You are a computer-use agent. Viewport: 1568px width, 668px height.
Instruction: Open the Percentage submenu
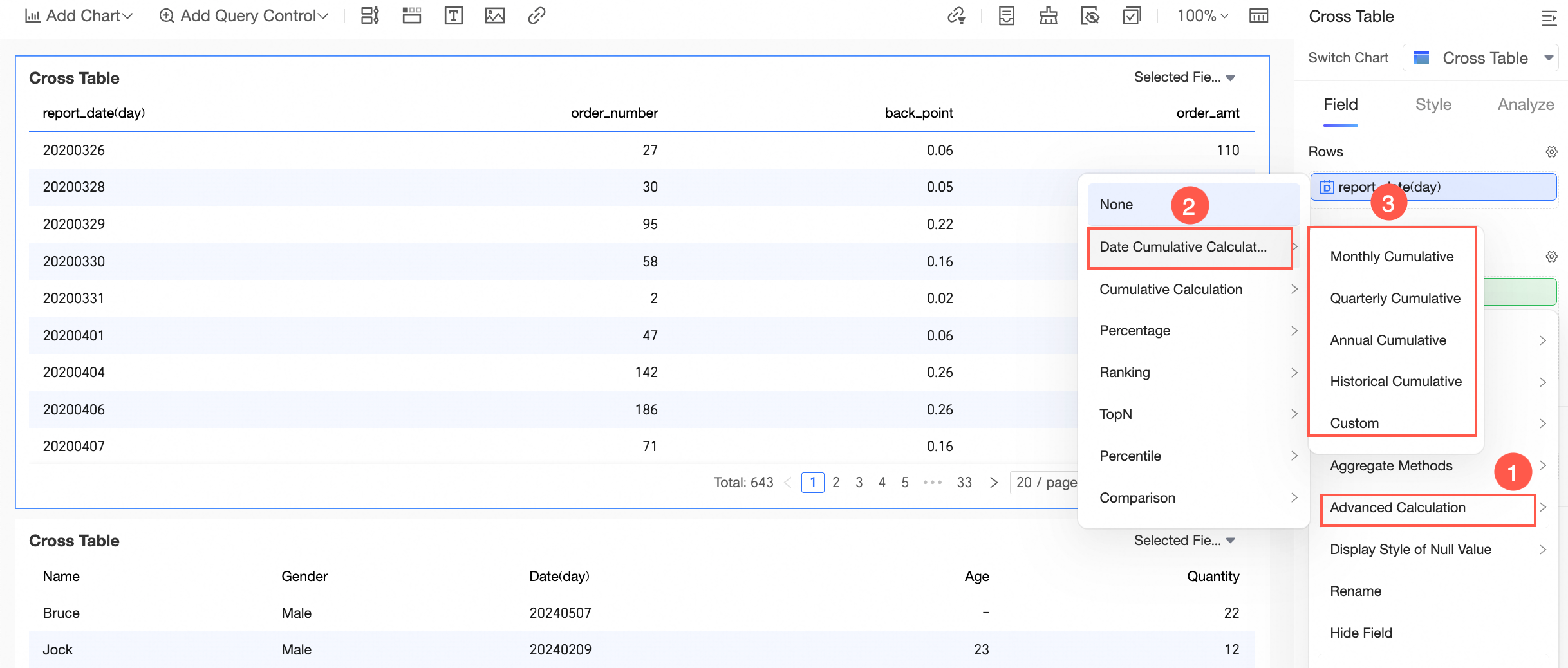pos(1194,331)
